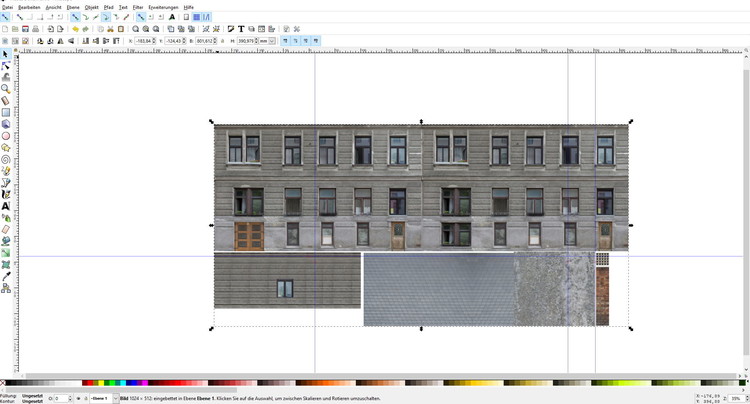The image size is (750, 404).
Task: Click the Save document icon
Action: tap(26, 29)
